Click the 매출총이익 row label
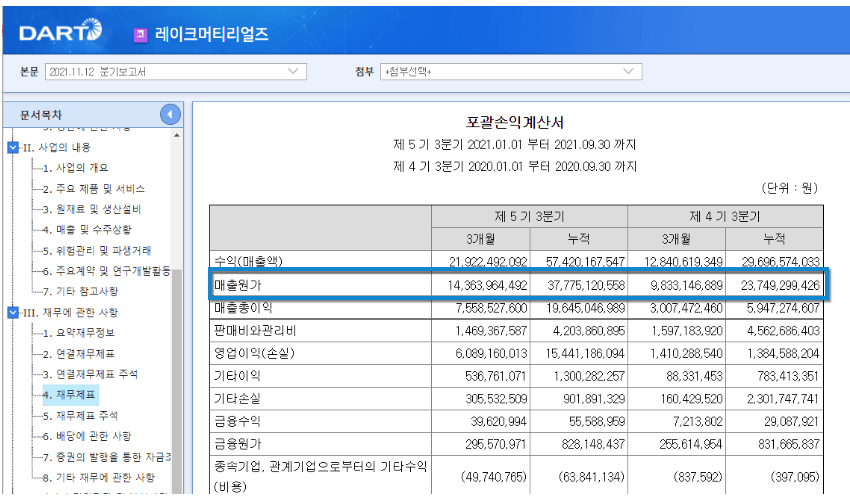This screenshot has height=500, width=850. coord(243,308)
